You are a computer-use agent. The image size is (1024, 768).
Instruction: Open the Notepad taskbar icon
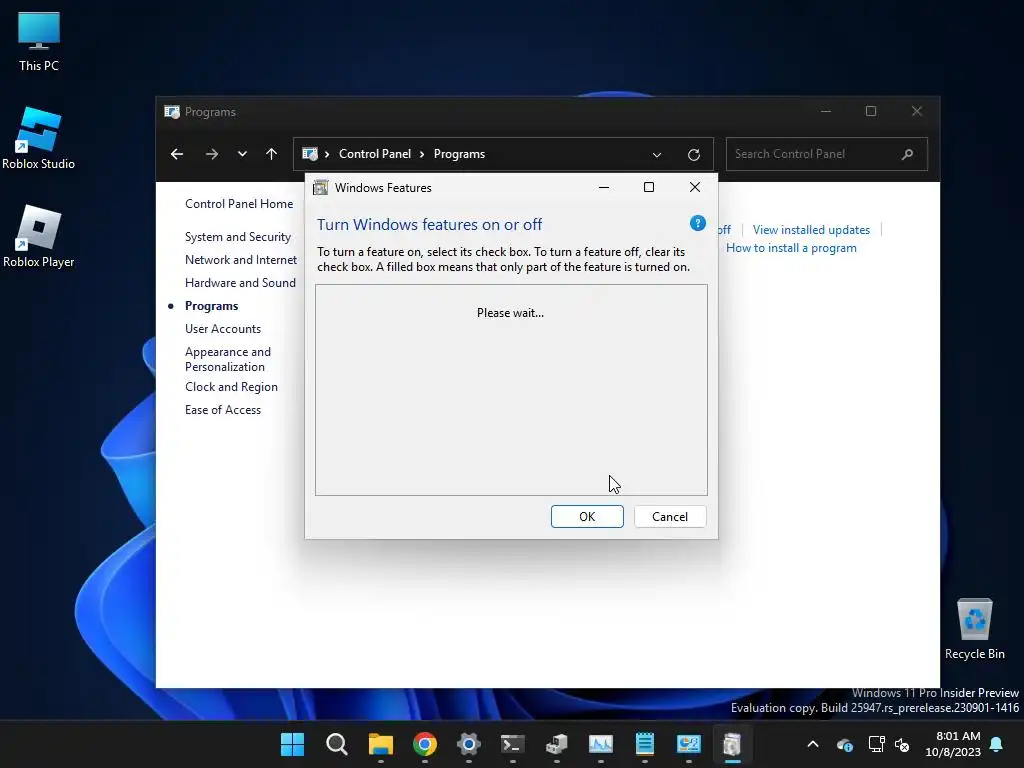coord(645,744)
